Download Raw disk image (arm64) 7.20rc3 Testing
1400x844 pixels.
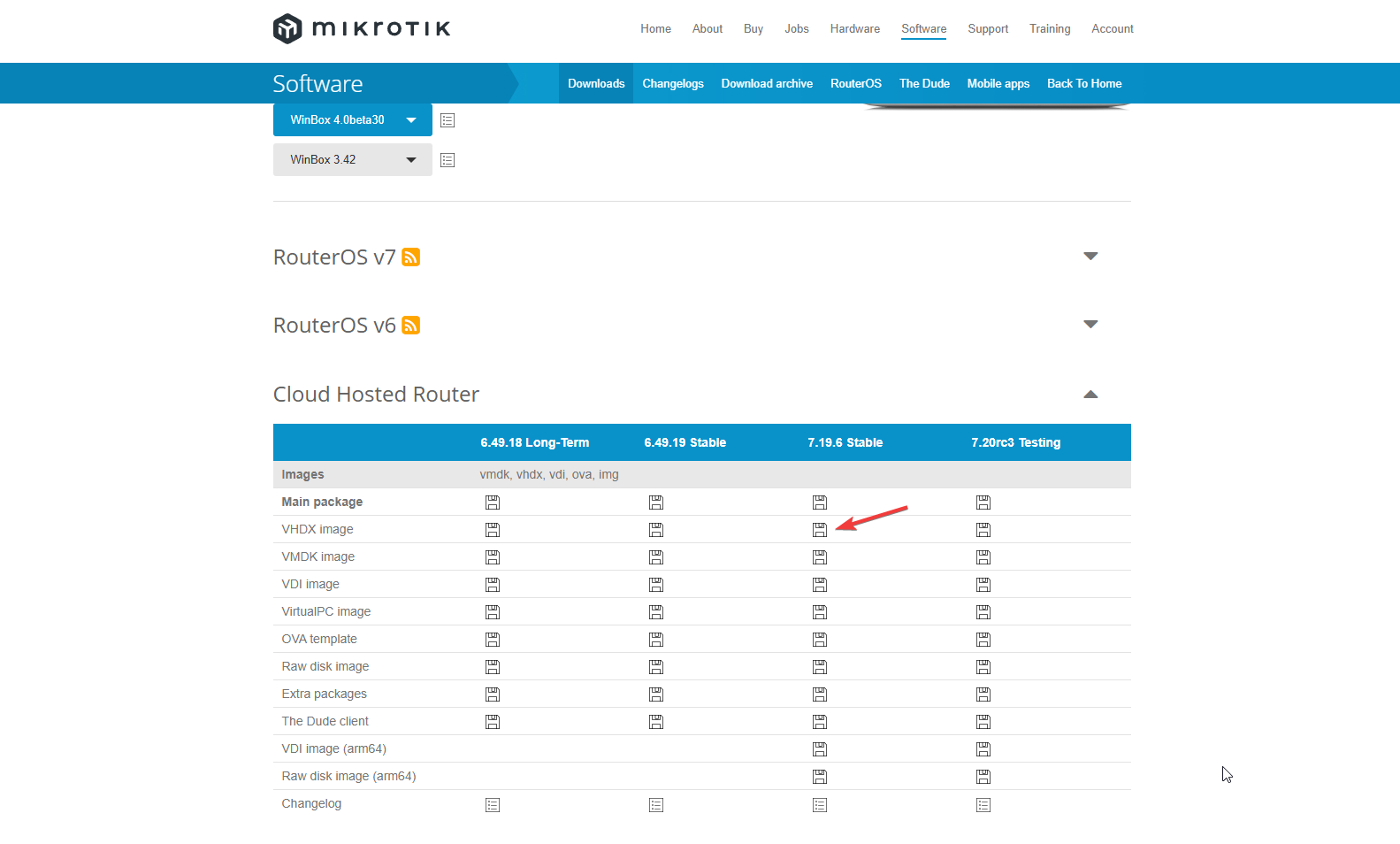click(x=983, y=777)
